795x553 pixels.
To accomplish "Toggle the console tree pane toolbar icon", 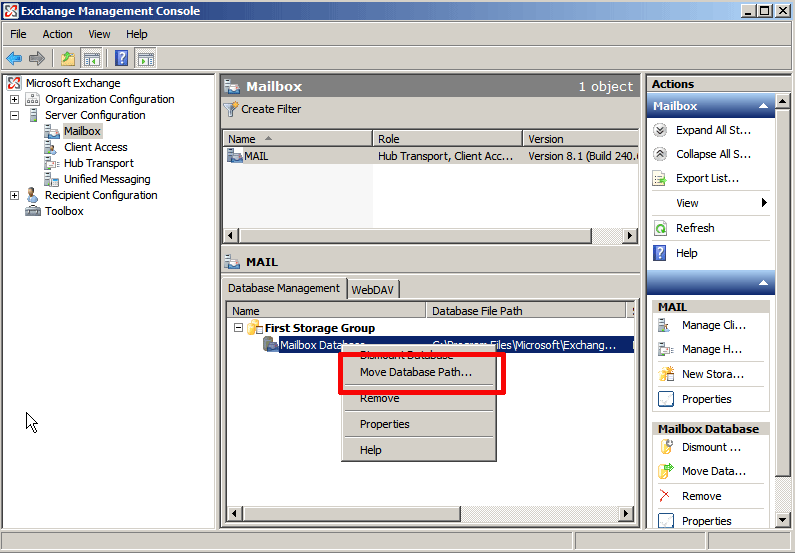I will pos(92,58).
